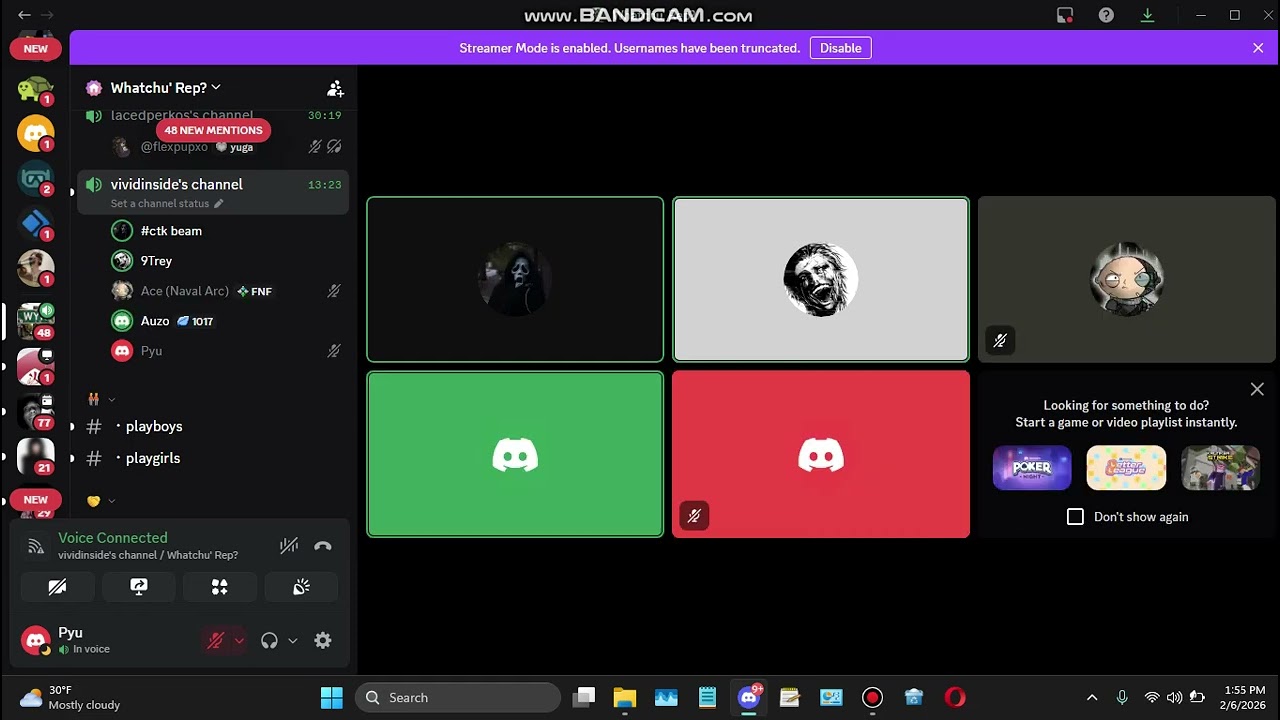Jump to 48 new mentions

click(213, 130)
